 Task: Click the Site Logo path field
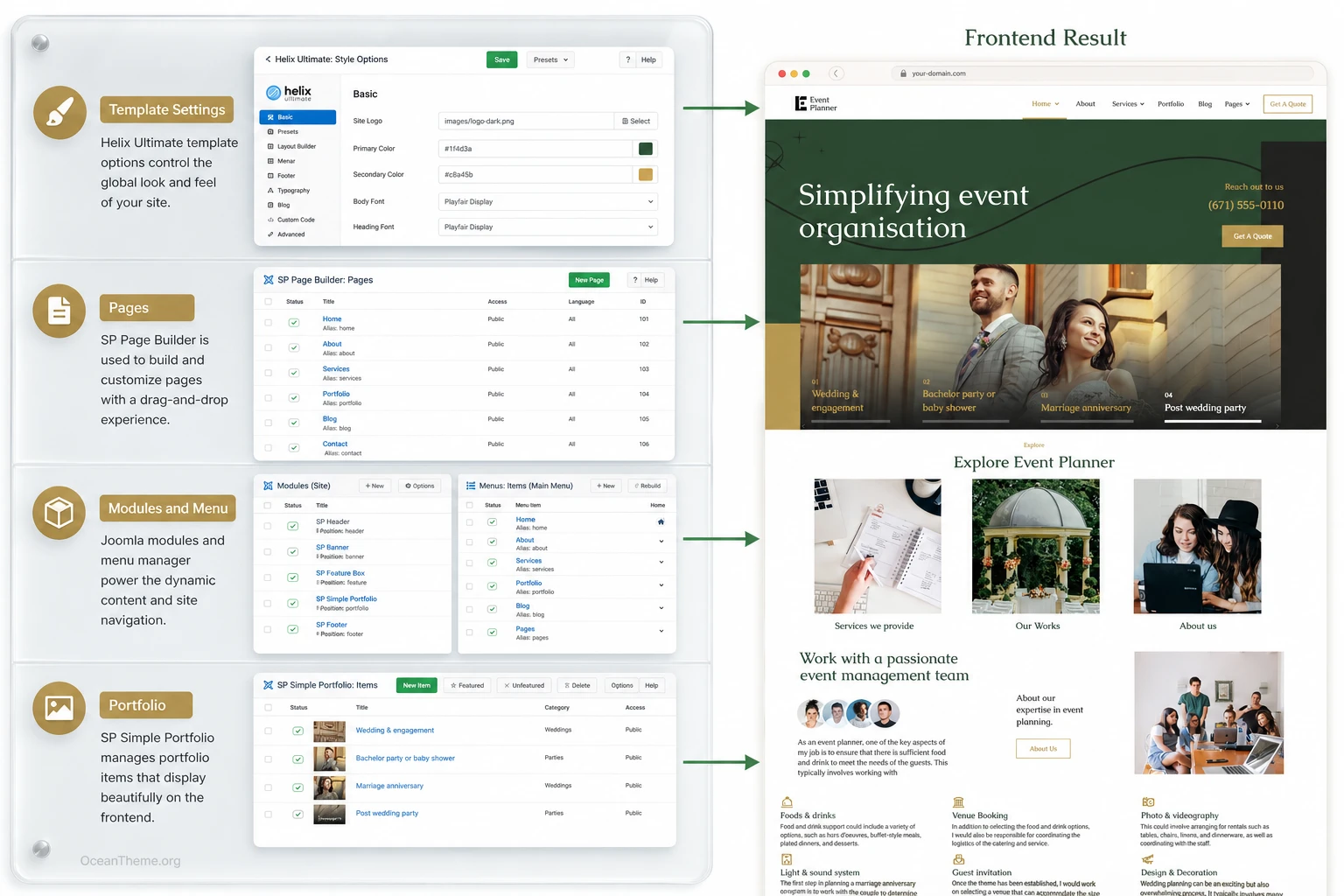click(x=525, y=121)
